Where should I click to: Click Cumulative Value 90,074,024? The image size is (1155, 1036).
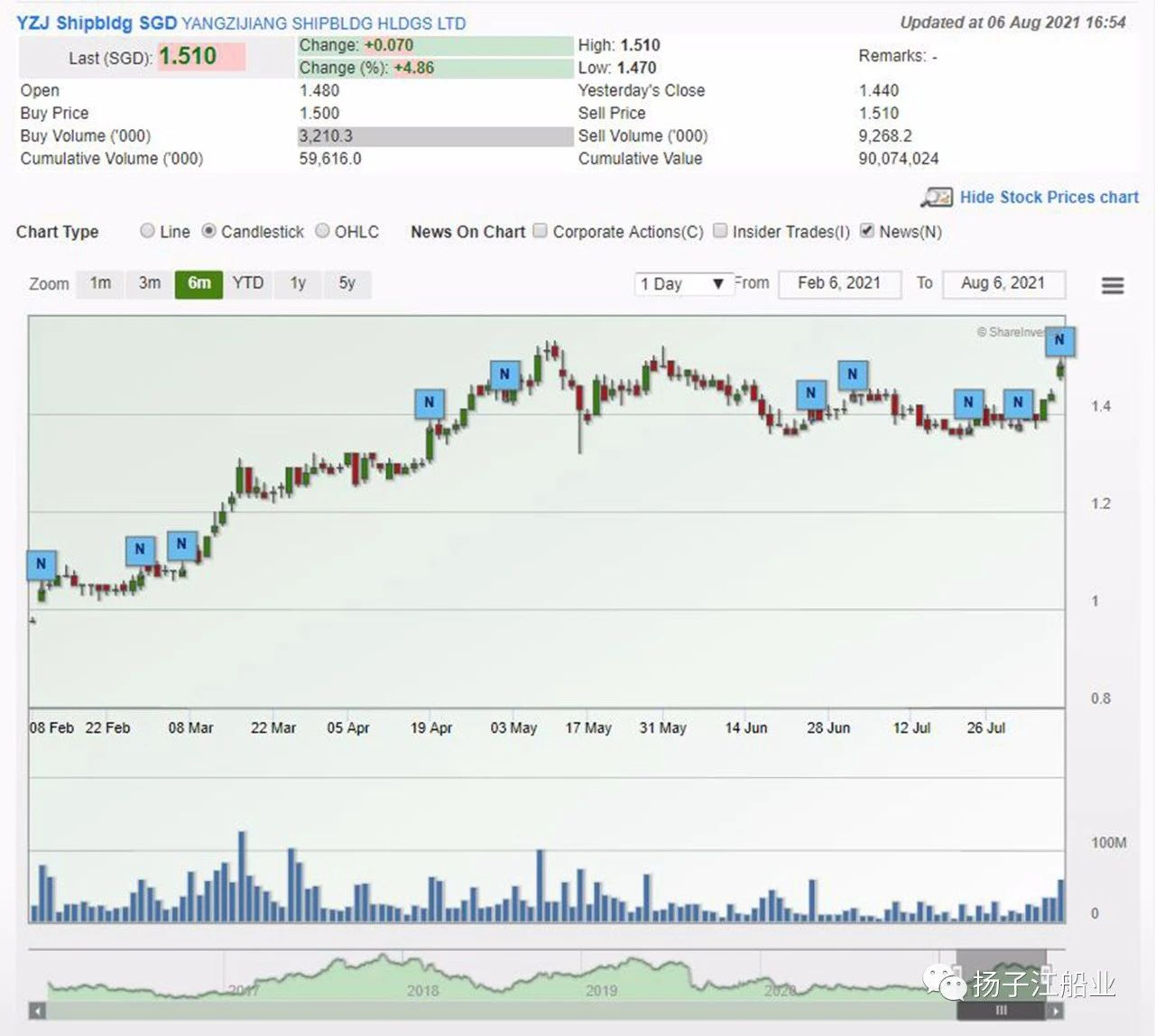(x=899, y=159)
